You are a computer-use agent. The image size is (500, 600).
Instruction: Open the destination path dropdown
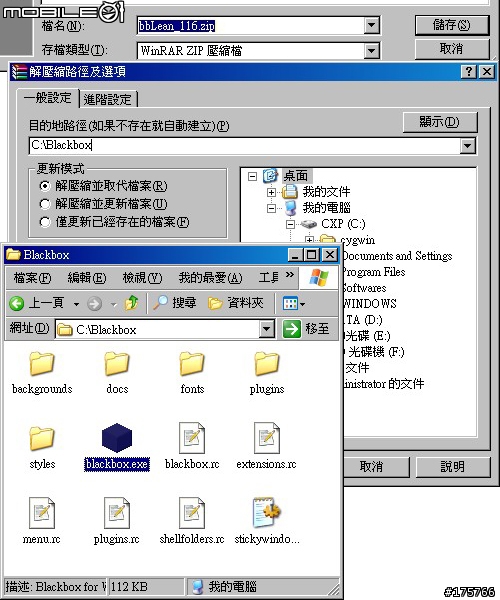pos(467,145)
